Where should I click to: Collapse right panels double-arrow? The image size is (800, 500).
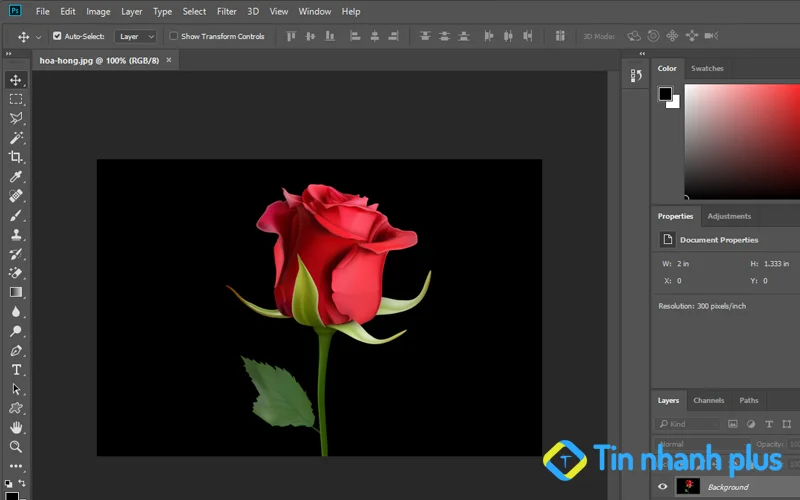tap(642, 54)
